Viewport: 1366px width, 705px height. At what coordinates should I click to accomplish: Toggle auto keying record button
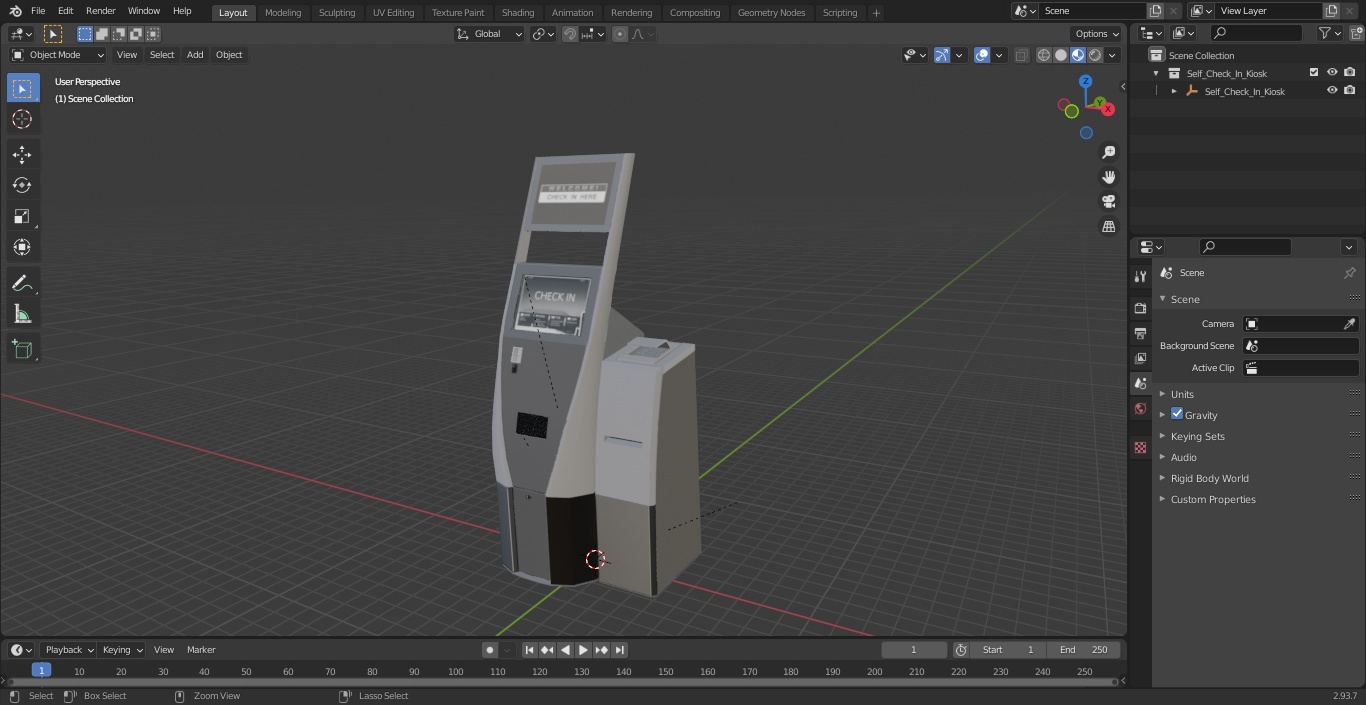pyautogui.click(x=490, y=650)
